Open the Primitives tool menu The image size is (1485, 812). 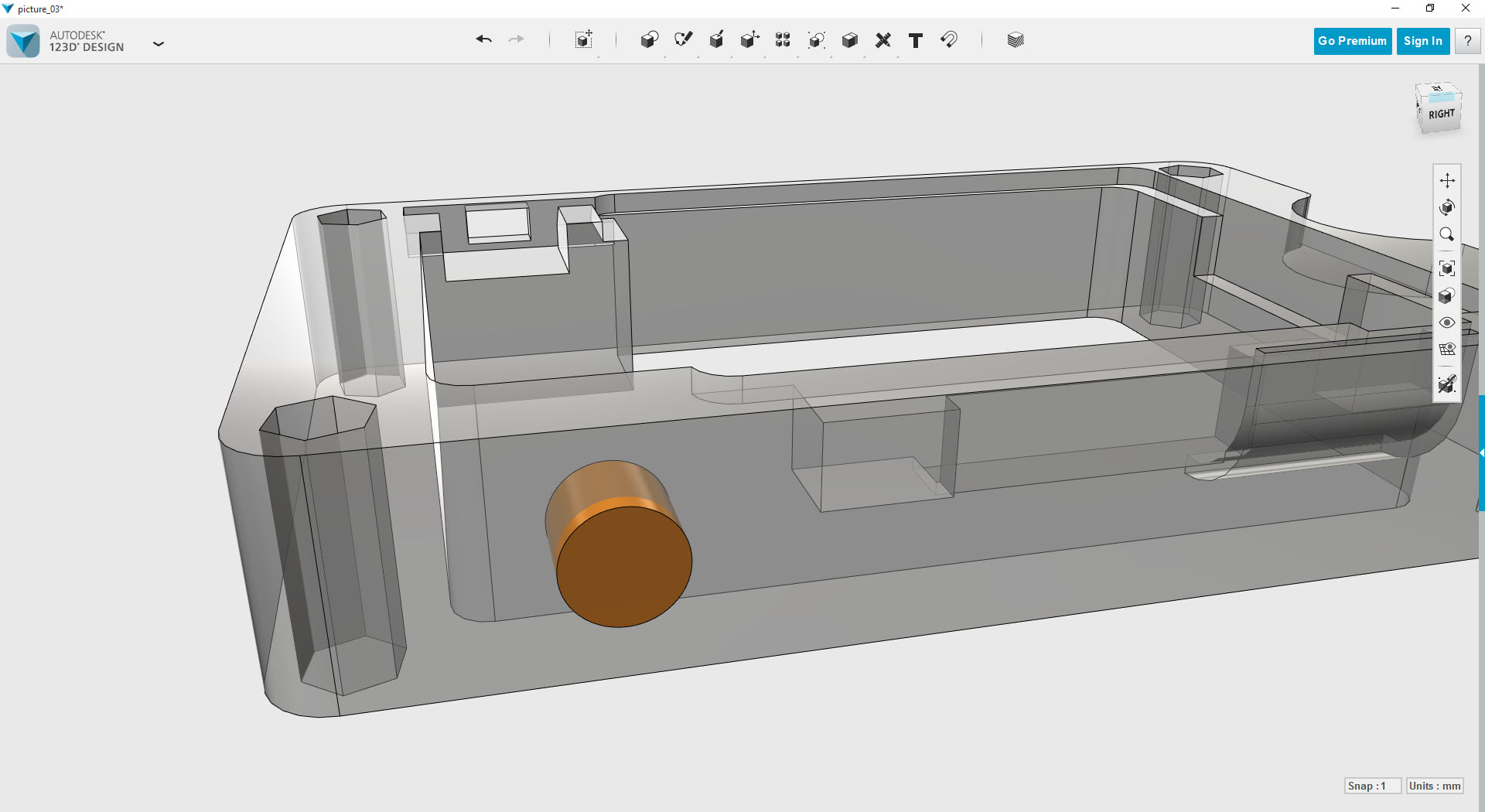(x=649, y=40)
